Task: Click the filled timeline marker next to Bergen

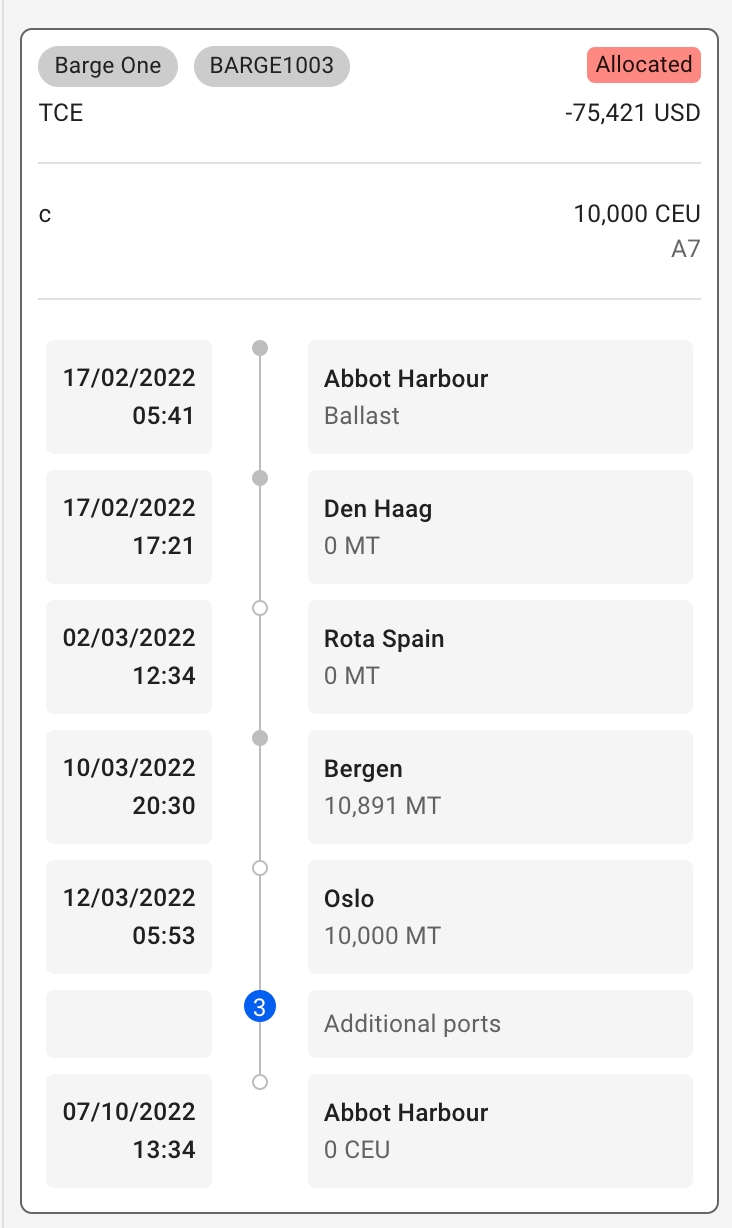Action: (x=260, y=738)
